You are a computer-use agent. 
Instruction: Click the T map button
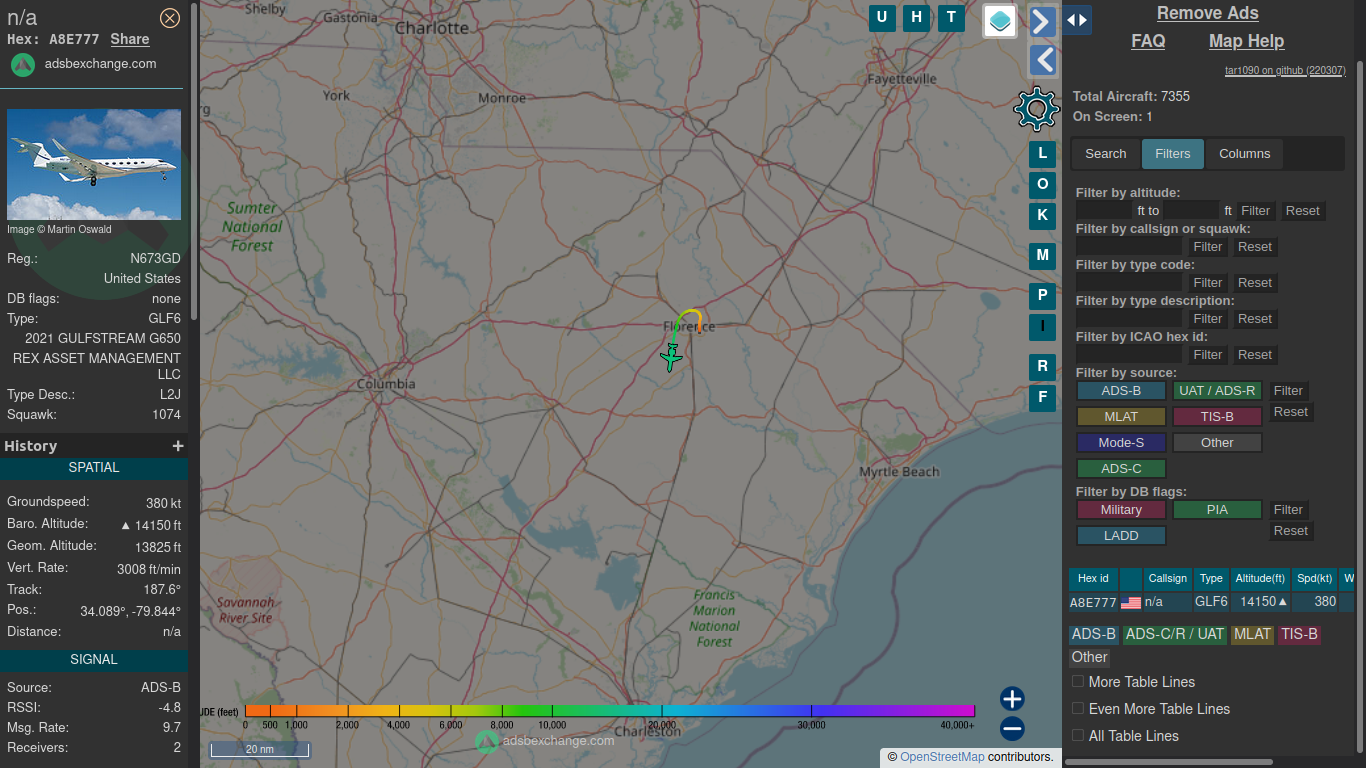point(951,17)
